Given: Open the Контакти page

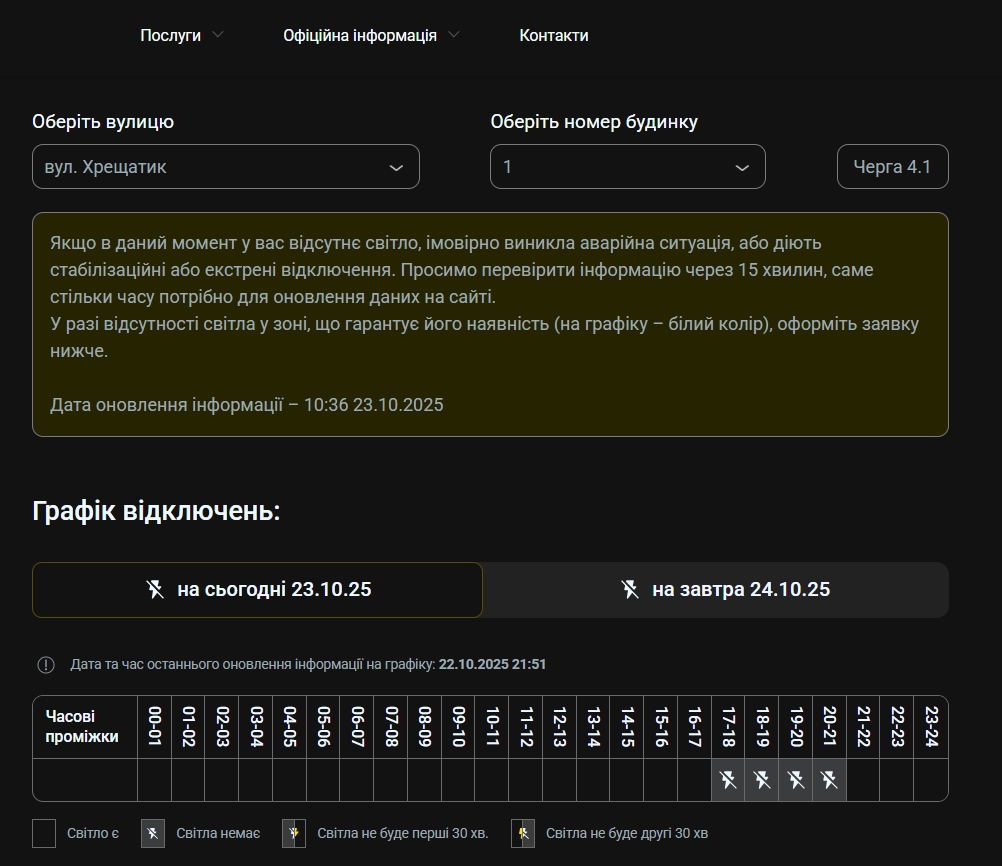Looking at the screenshot, I should click(554, 35).
